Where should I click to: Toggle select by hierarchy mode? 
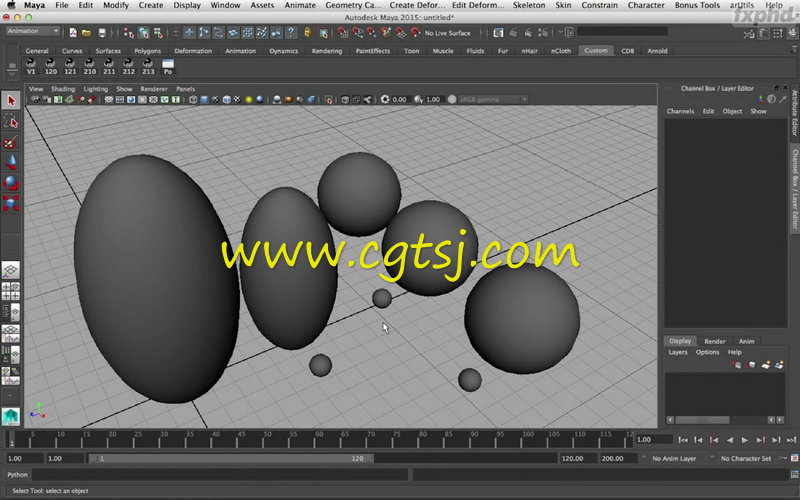pos(129,33)
